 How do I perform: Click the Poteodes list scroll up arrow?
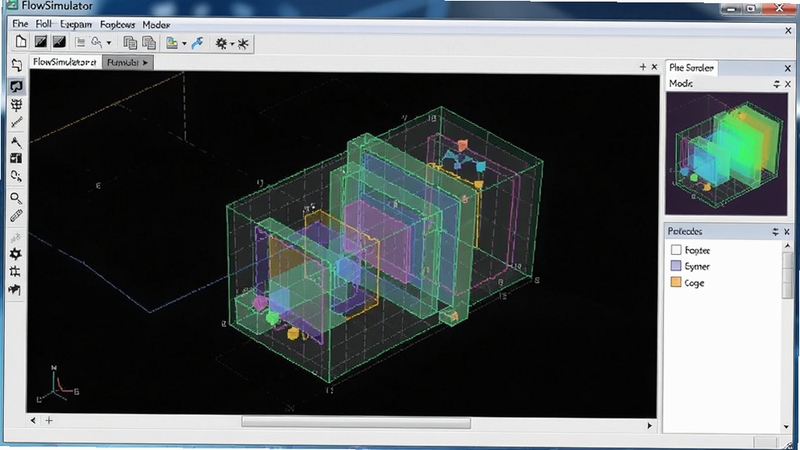[x=787, y=246]
